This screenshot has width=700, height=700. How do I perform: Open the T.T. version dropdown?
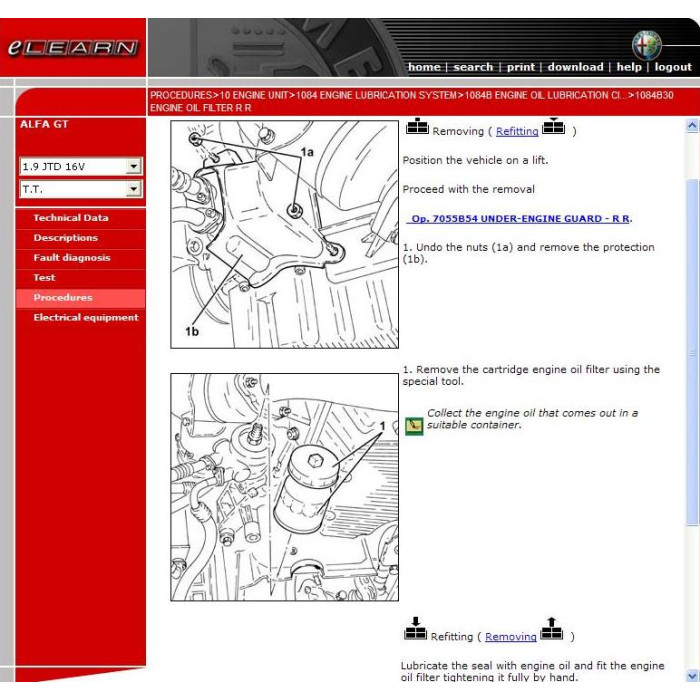tap(81, 189)
